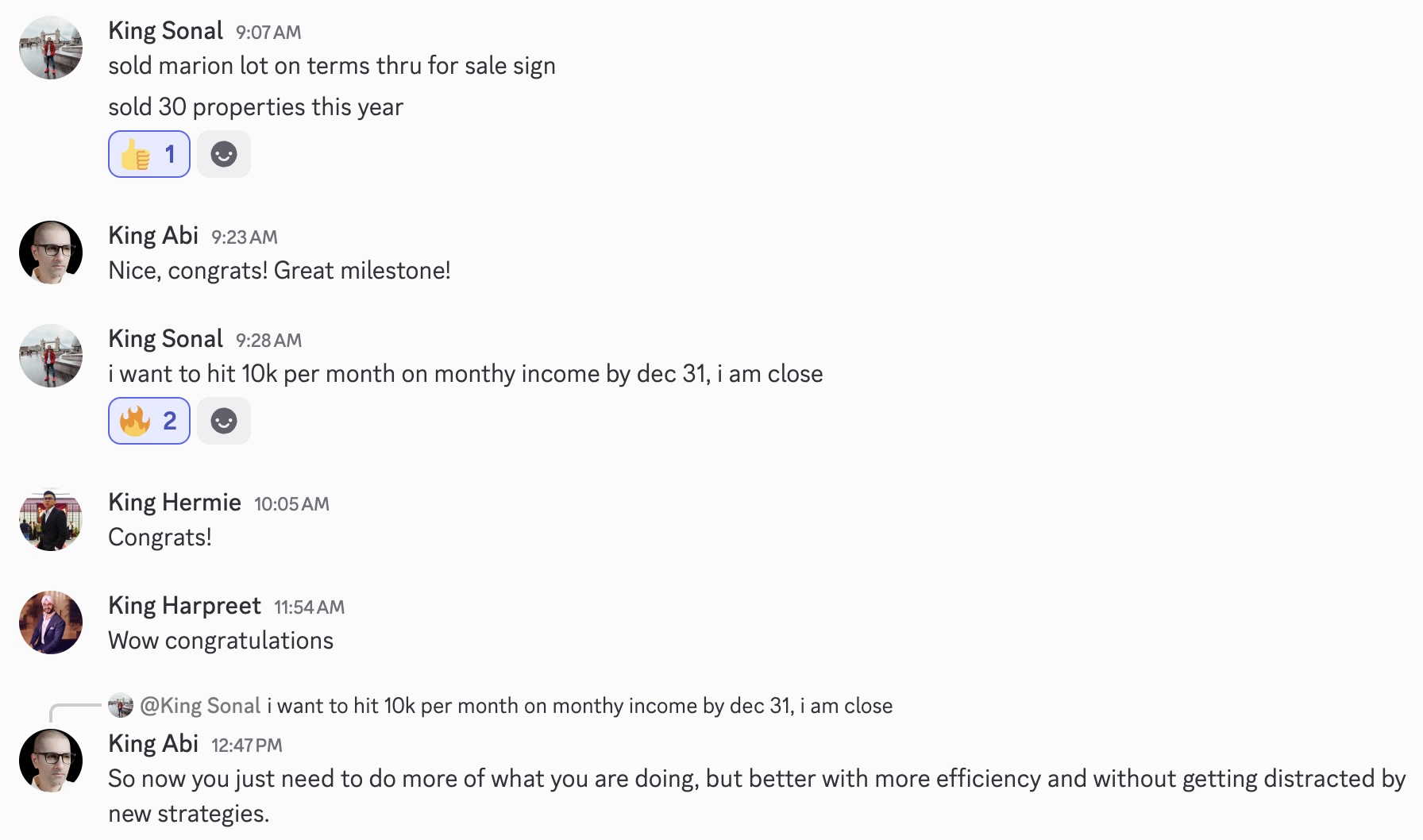Click King Abi username at 12:47 PM
The image size is (1423, 840).
(153, 744)
